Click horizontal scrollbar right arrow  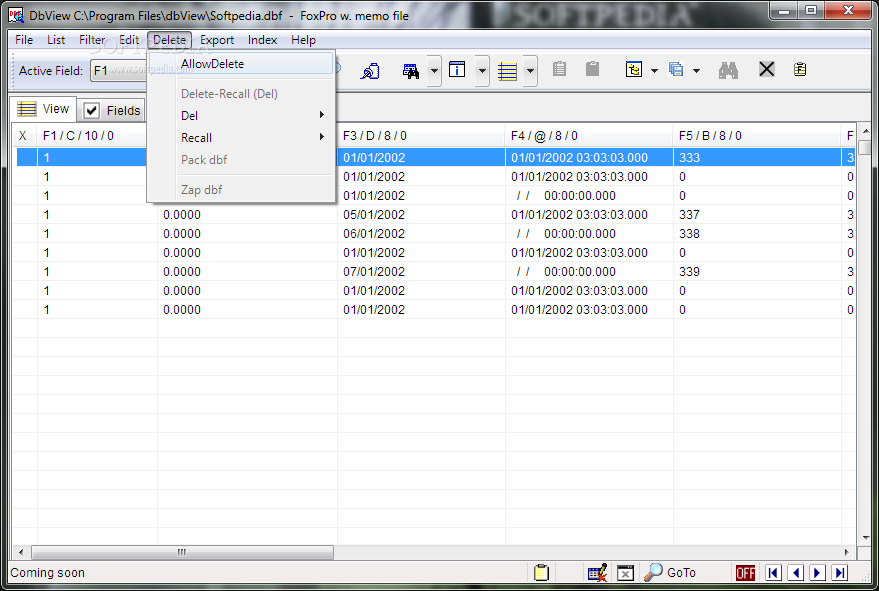846,552
